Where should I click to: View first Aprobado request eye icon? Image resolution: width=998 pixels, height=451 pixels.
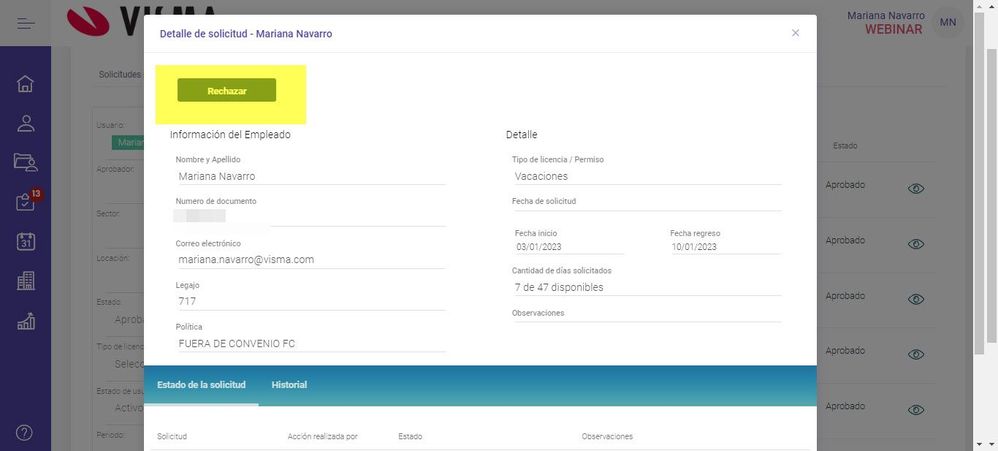(x=916, y=188)
